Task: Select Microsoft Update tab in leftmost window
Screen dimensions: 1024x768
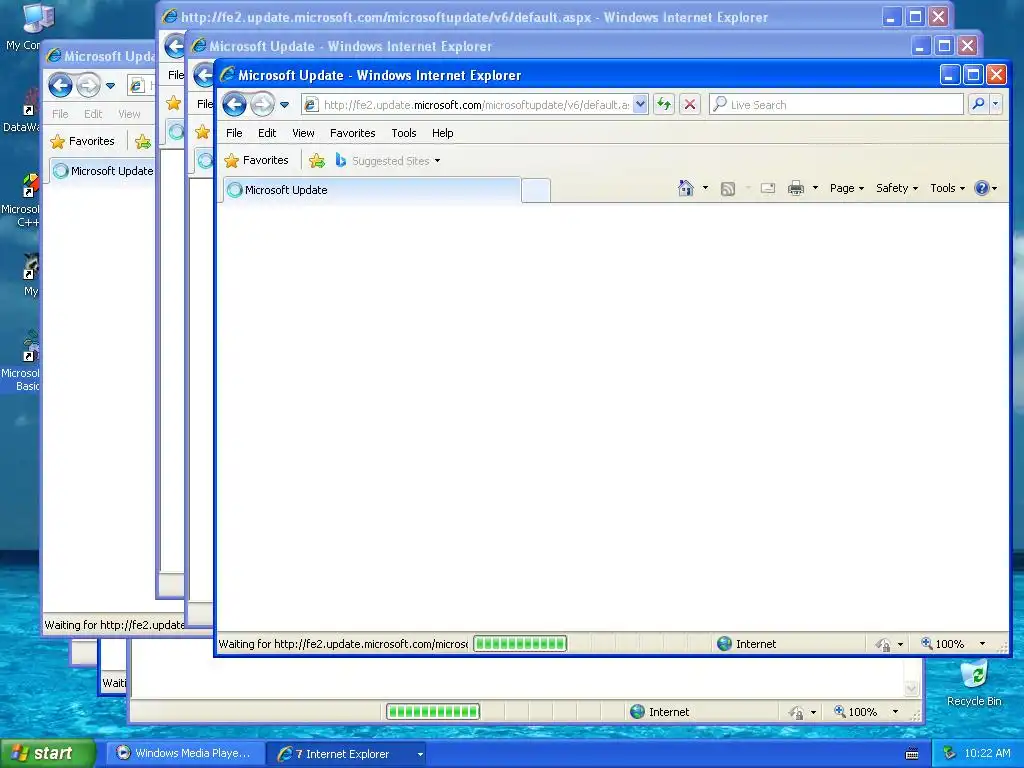Action: [103, 171]
